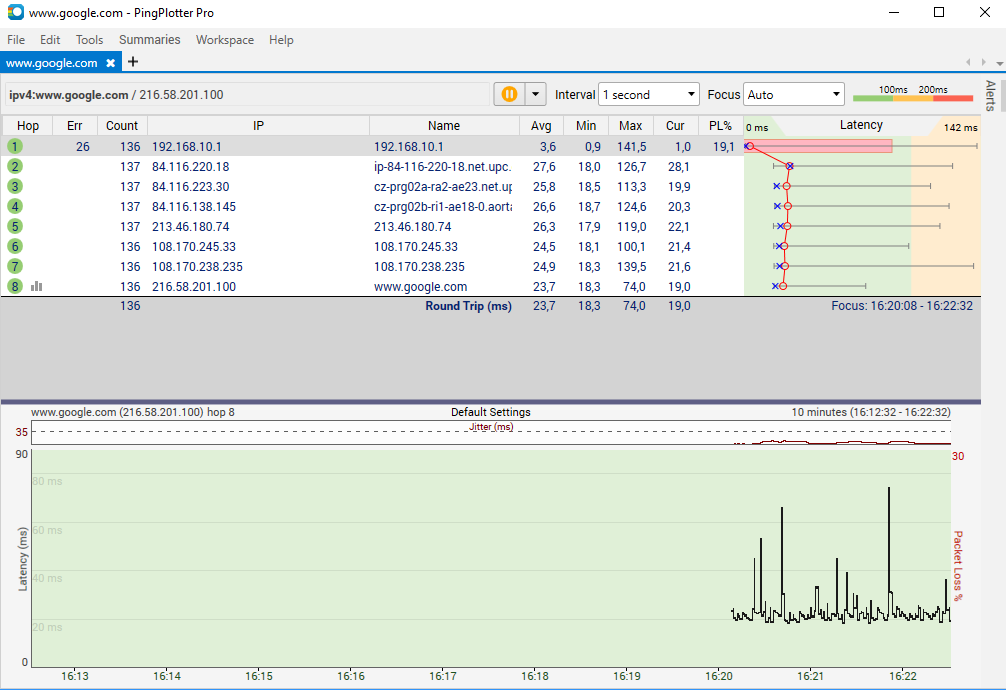The width and height of the screenshot is (1006, 690).
Task: Click the latency scale color bar
Action: click(x=912, y=97)
